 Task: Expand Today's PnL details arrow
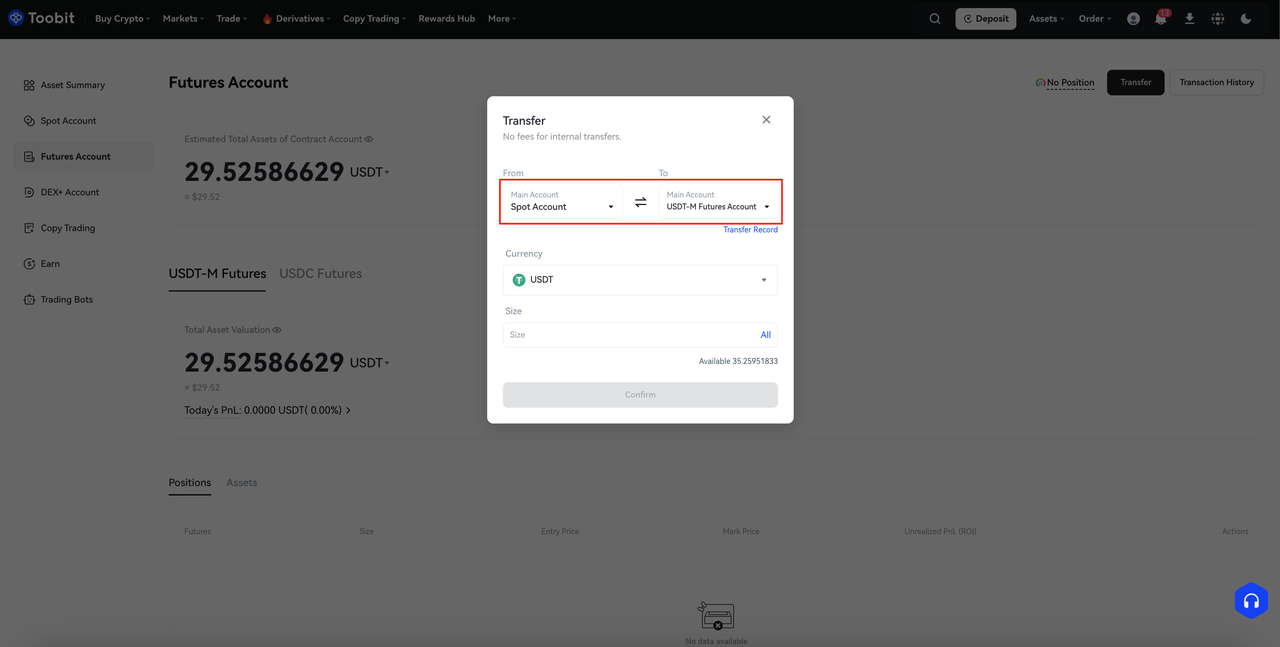[348, 411]
